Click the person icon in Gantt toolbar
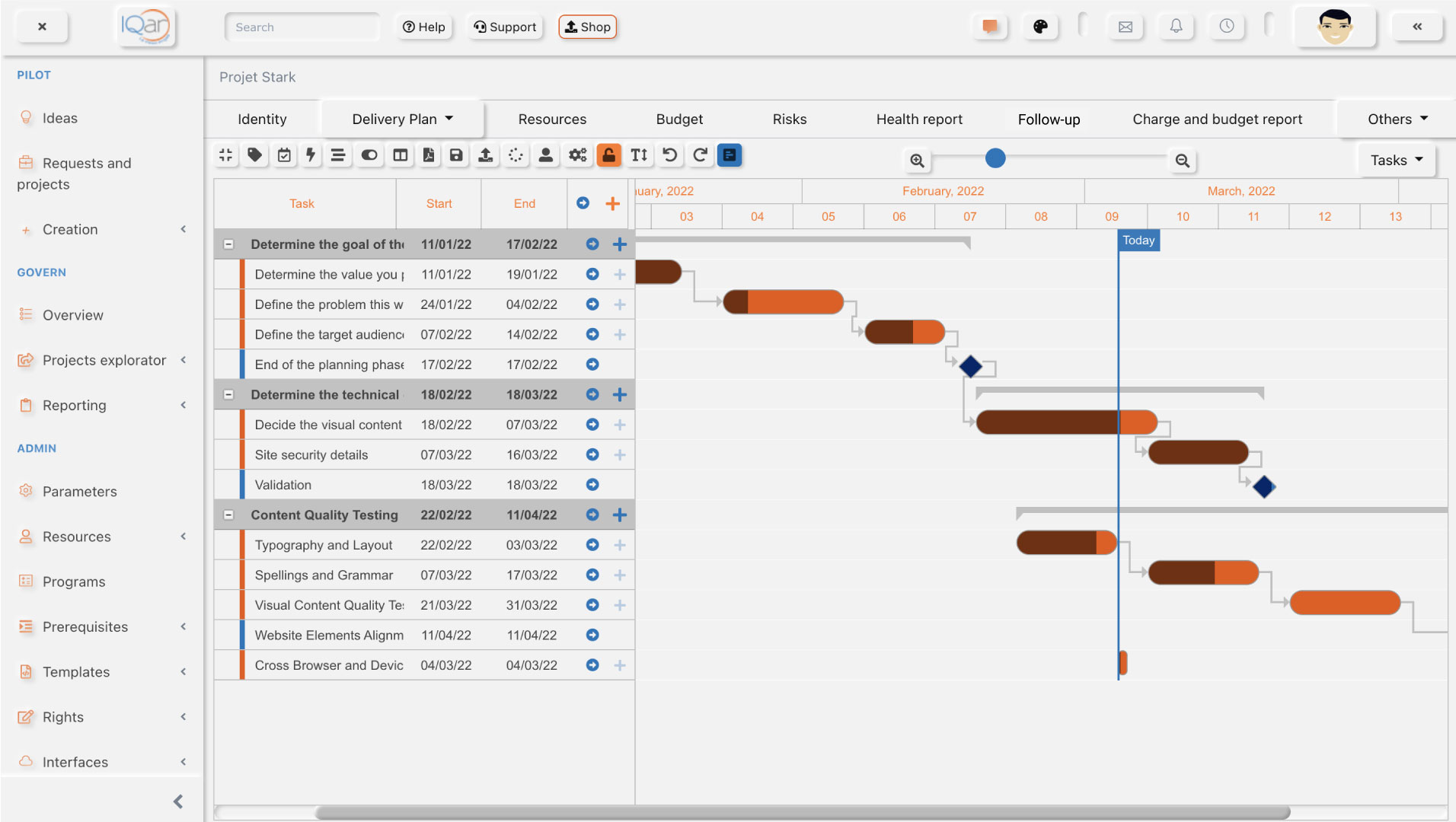 545,155
